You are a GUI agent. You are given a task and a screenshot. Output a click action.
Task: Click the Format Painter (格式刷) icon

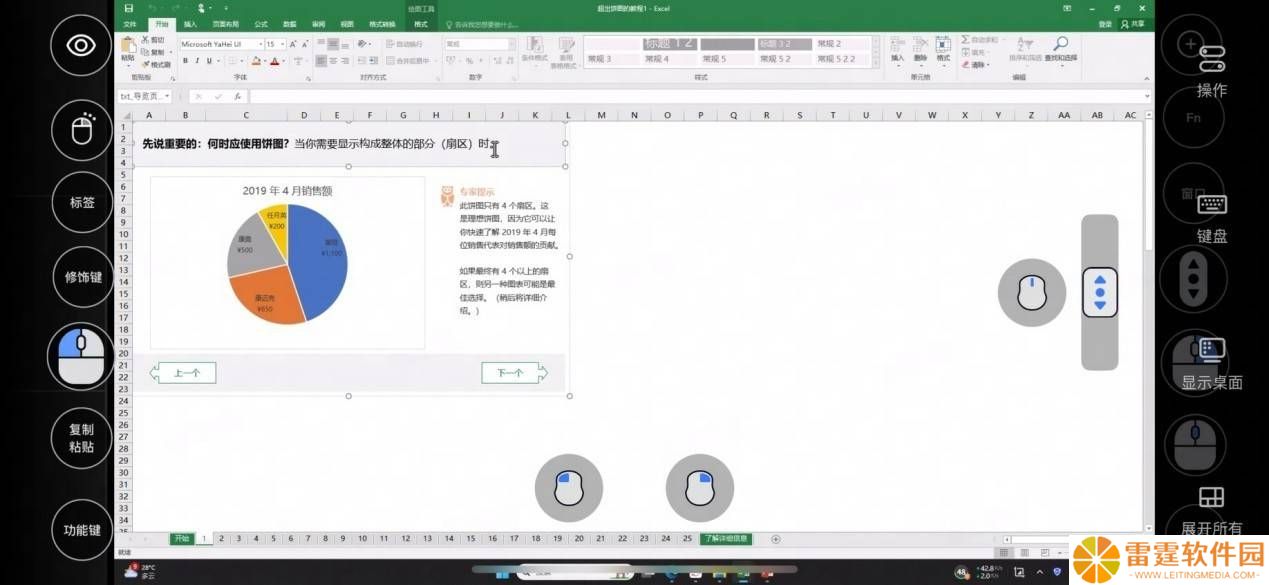click(146, 64)
